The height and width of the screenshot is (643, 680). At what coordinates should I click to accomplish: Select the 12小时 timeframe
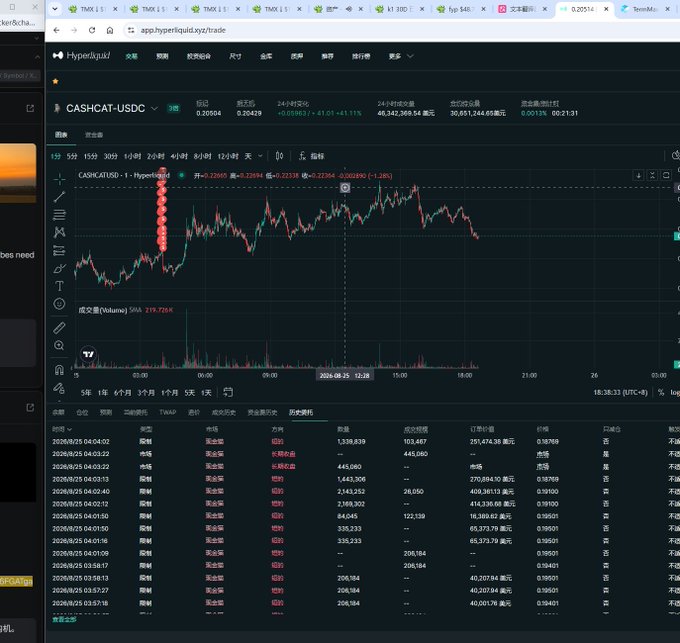228,156
